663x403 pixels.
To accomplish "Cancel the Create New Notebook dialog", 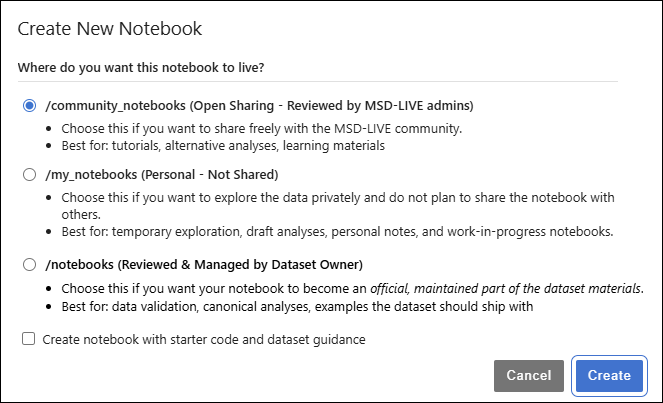I will (x=529, y=376).
